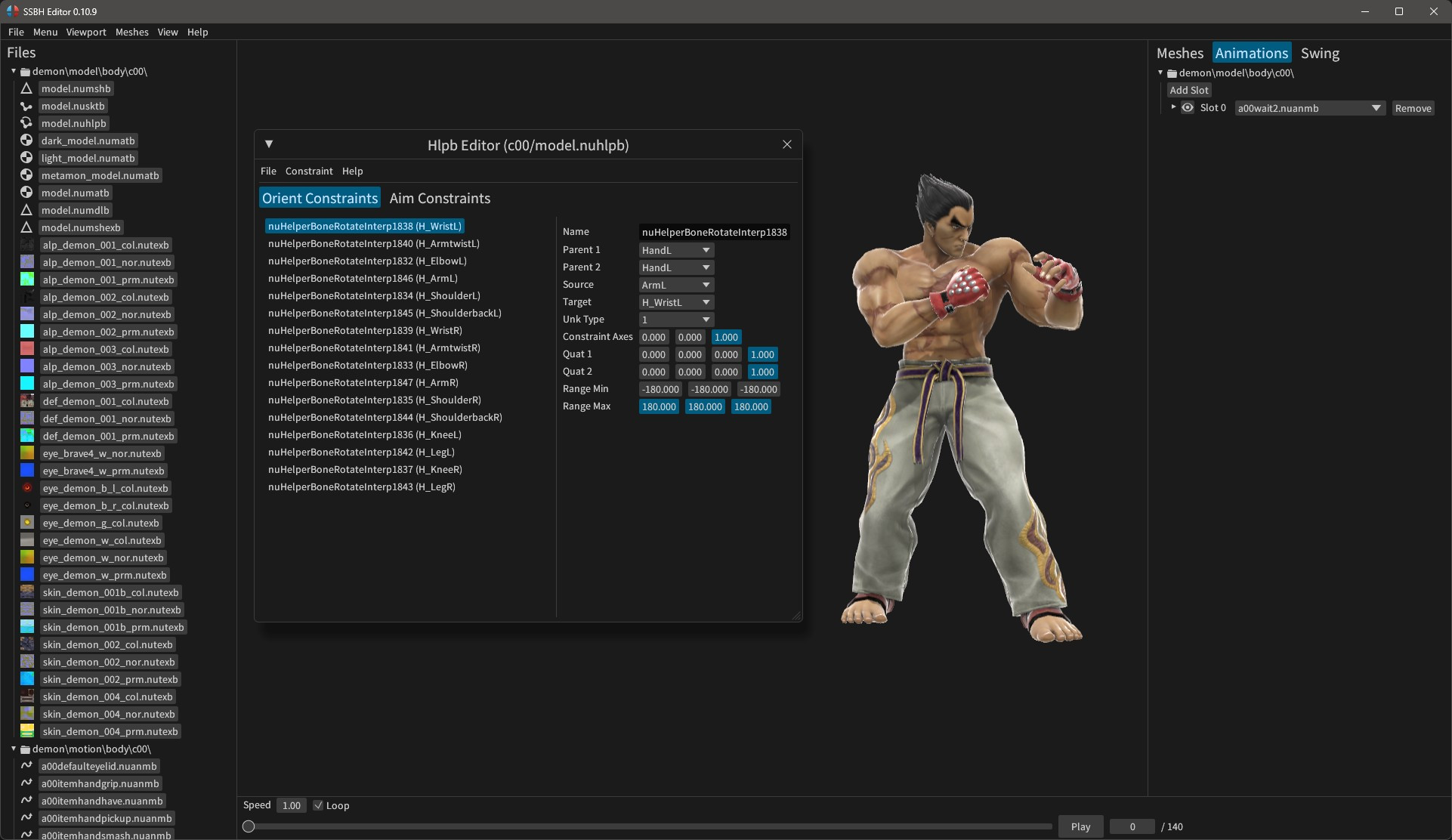Click the a00defaulteyelid.nuanmb animation waveform icon
Screen dimensions: 1452x840
(x=26, y=766)
